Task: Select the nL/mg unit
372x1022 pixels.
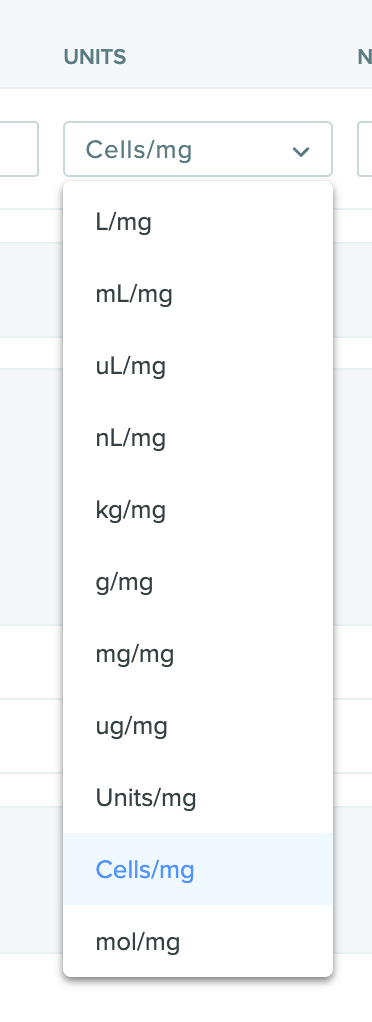Action: [198, 438]
